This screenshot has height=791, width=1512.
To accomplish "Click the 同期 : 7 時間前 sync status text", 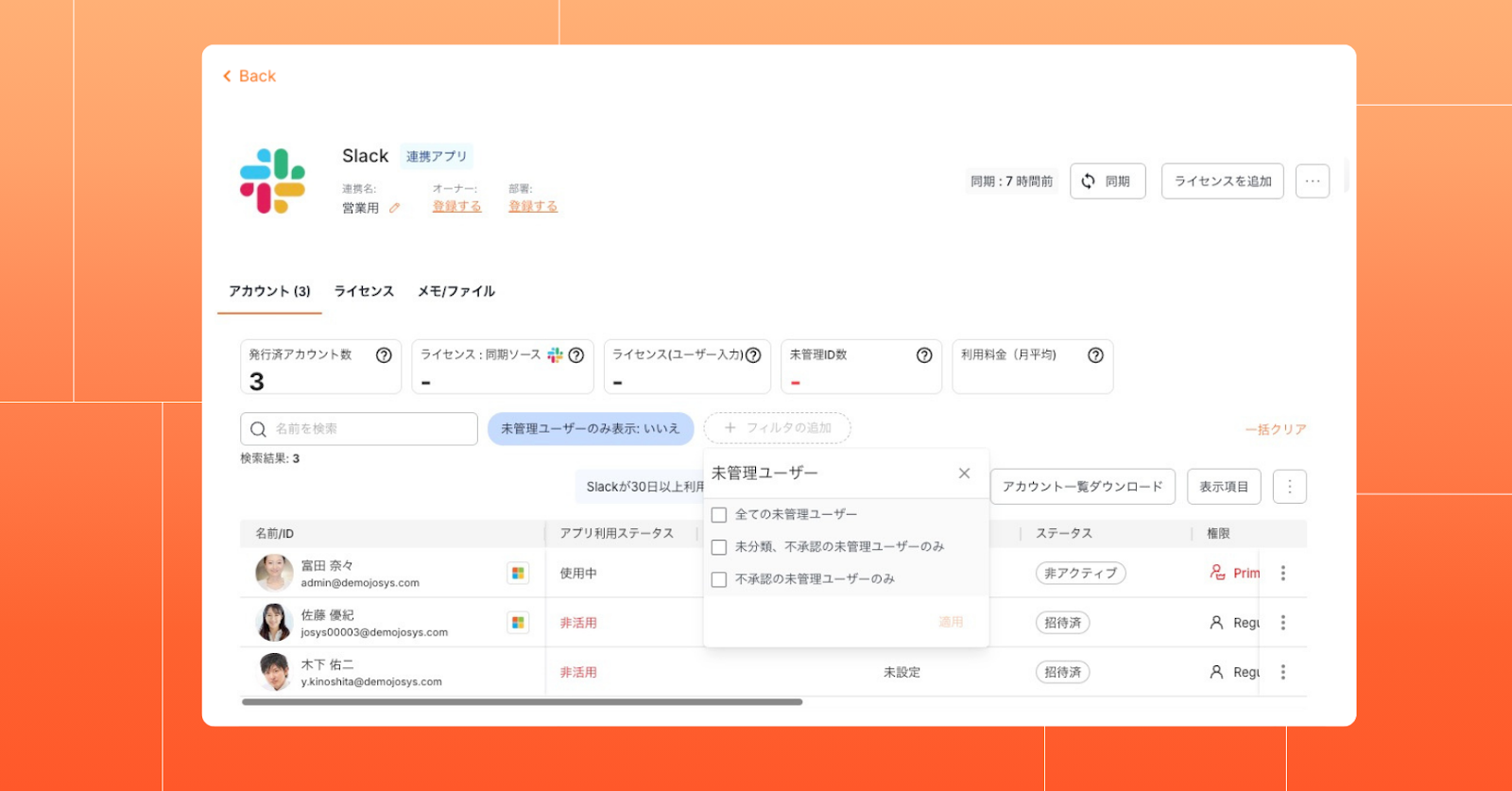I will coord(1011,181).
